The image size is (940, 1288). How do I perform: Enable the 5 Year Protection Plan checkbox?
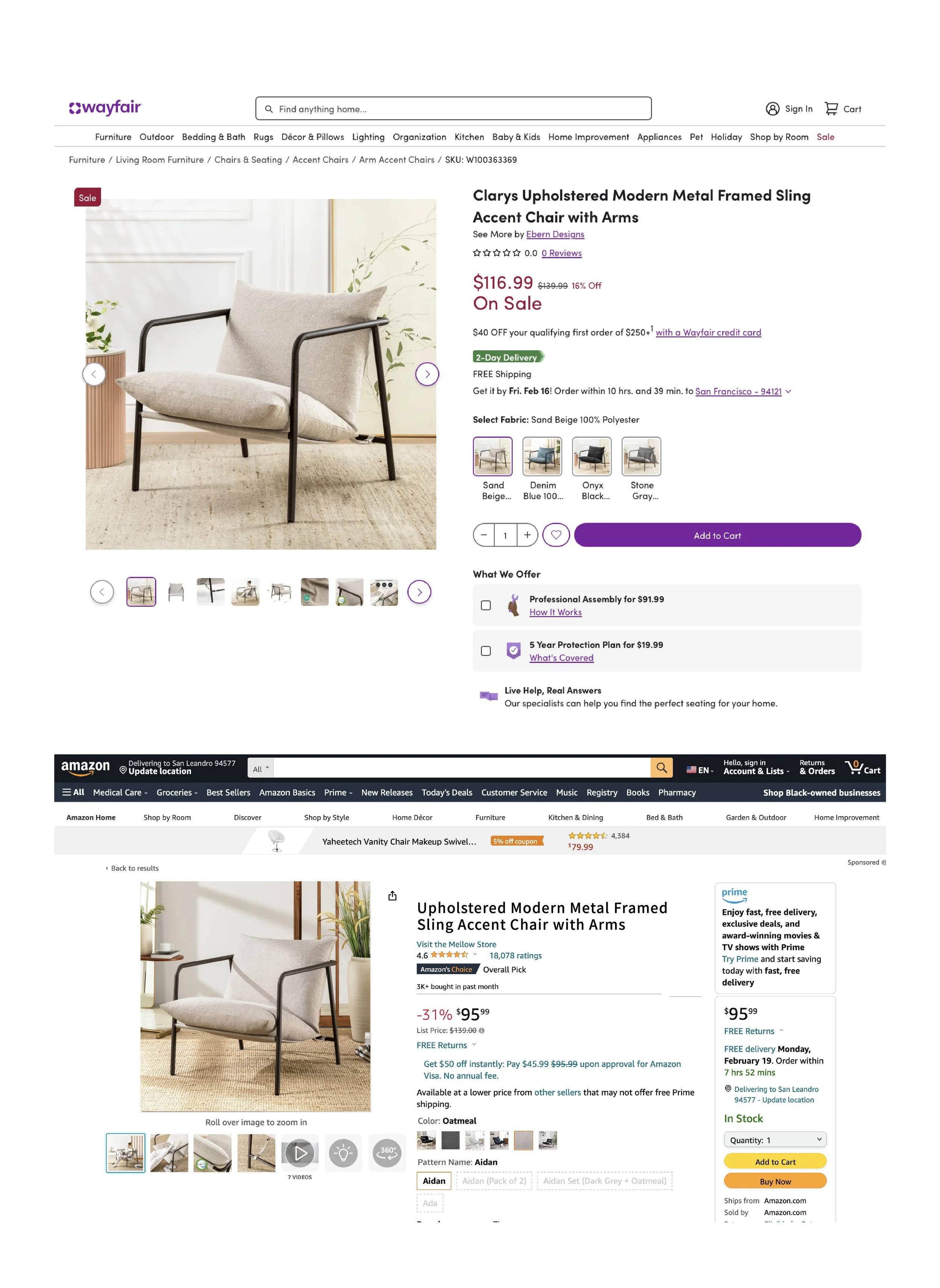485,651
